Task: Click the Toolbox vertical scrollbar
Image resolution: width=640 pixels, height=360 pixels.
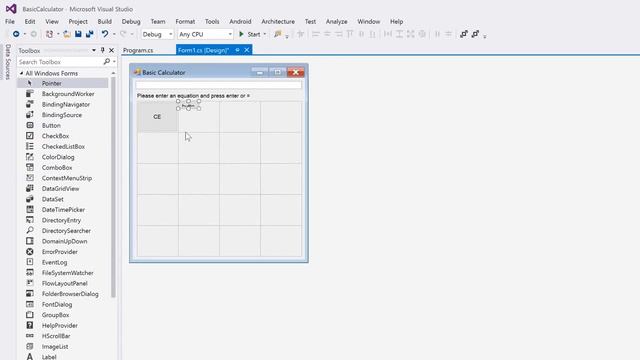Action: [x=113, y=188]
